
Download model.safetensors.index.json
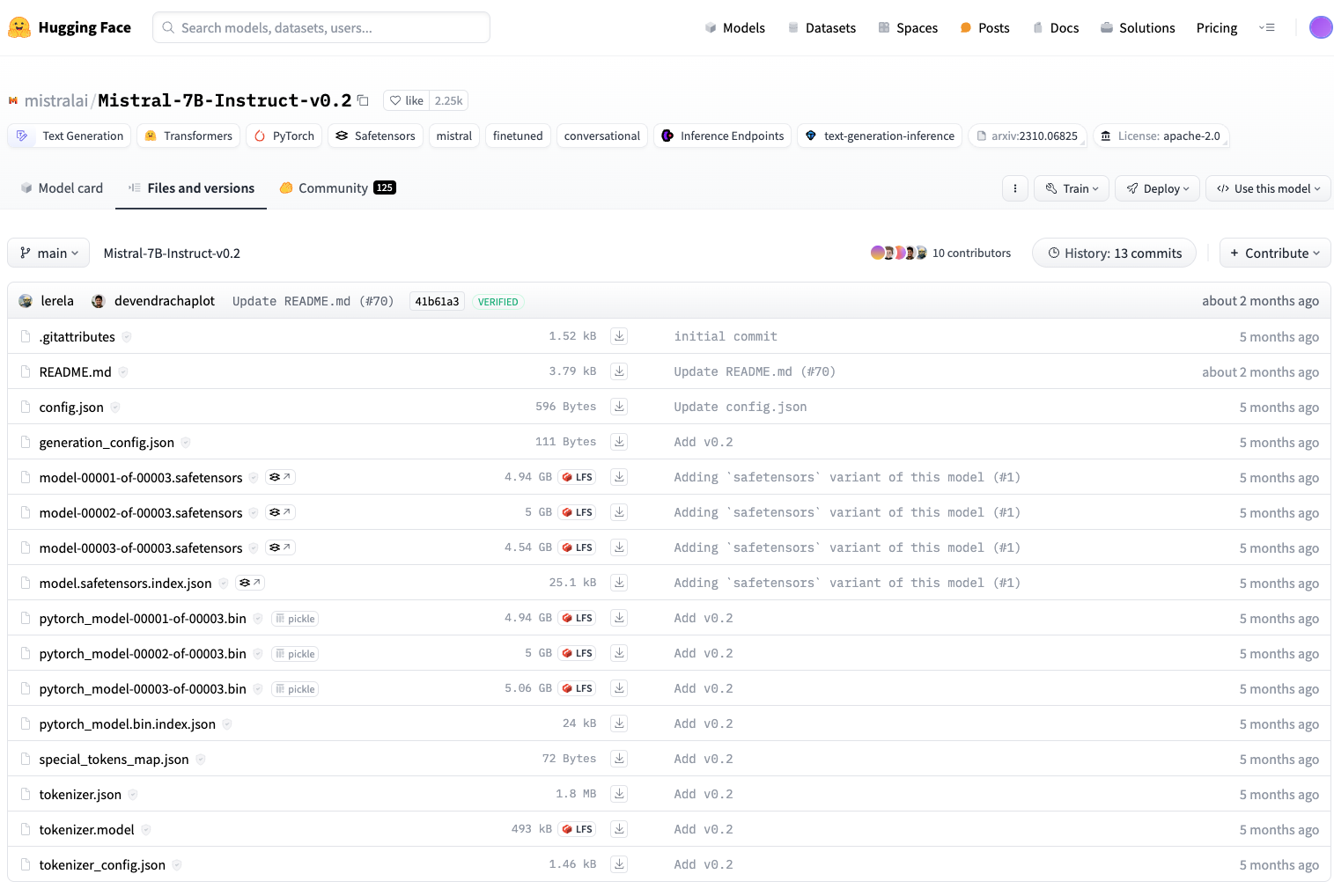619,583
